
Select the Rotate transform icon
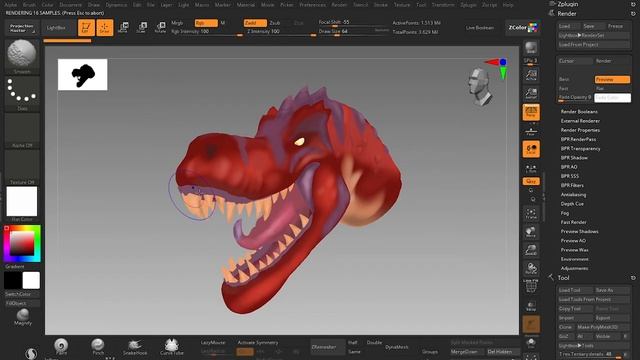[x=160, y=28]
